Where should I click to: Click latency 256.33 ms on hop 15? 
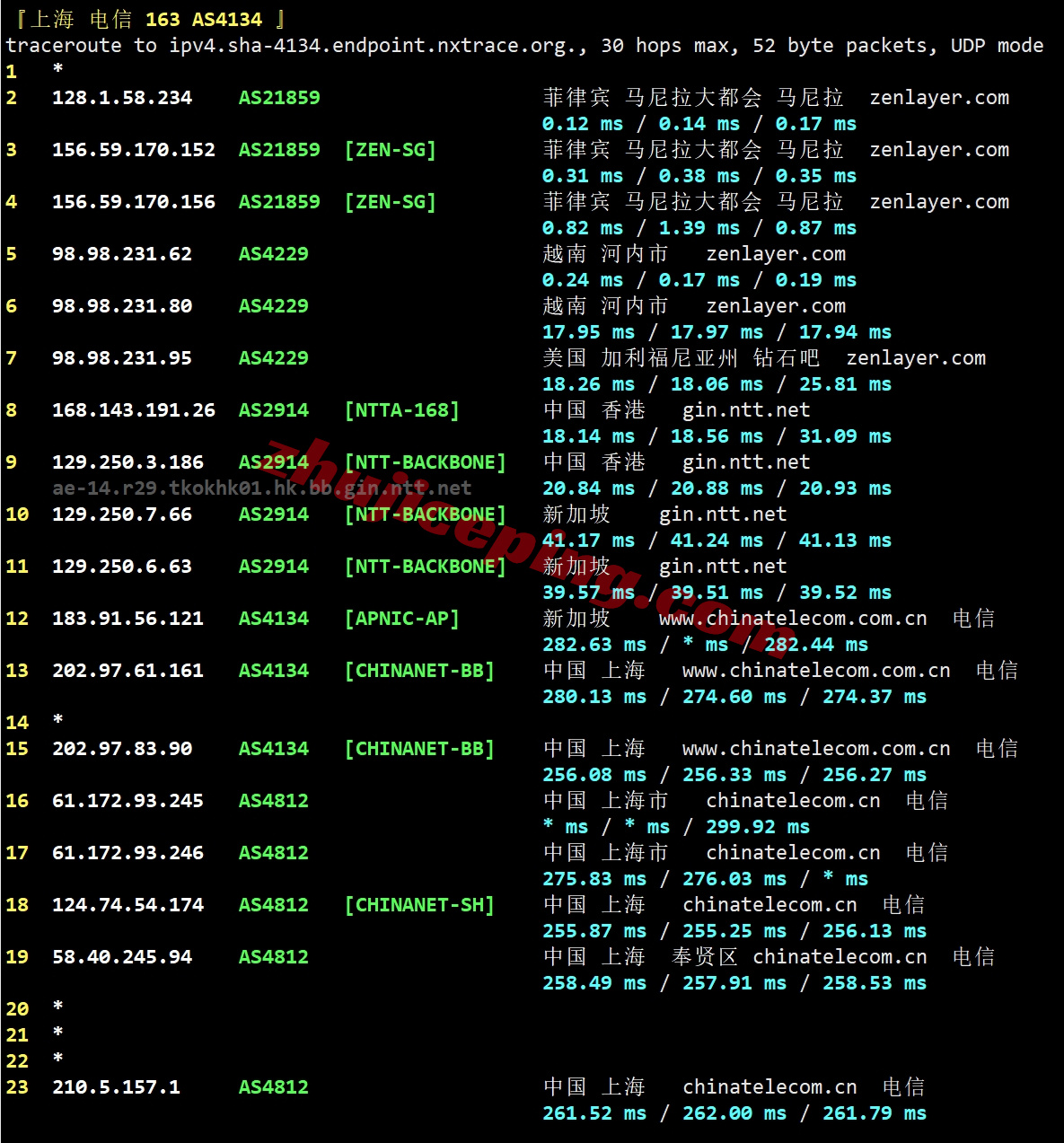pos(734,775)
